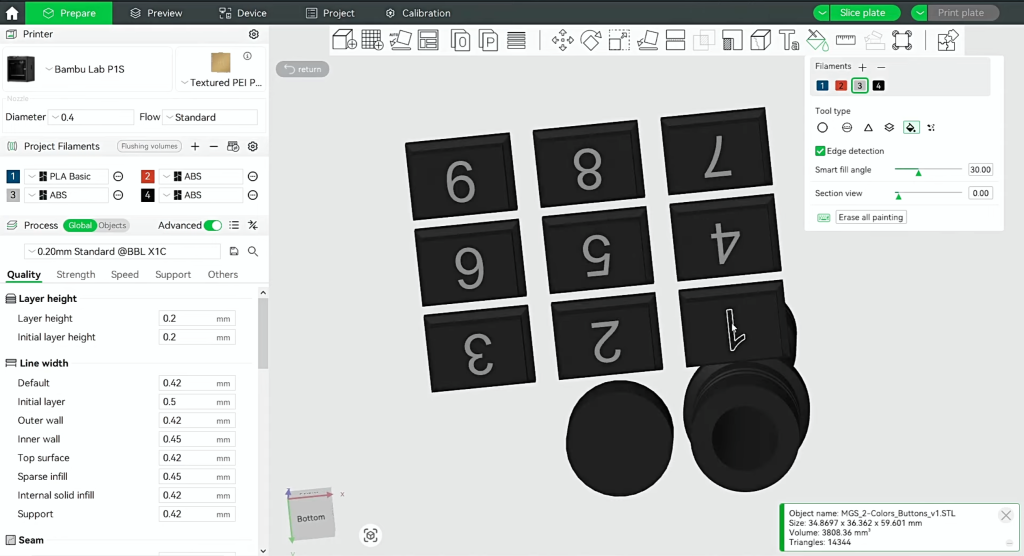Viewport: 1024px width, 556px height.
Task: Select the Sphere brush tool type
Action: coord(847,128)
